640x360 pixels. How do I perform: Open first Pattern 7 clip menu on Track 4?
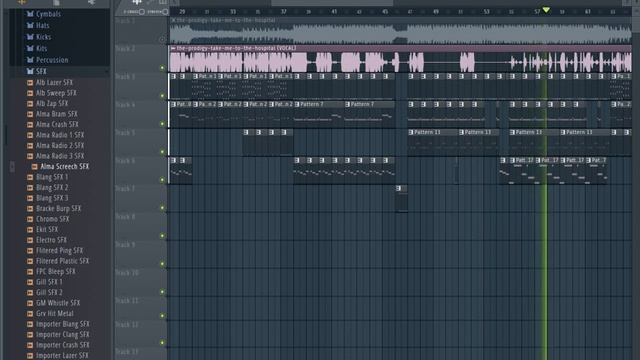click(297, 104)
